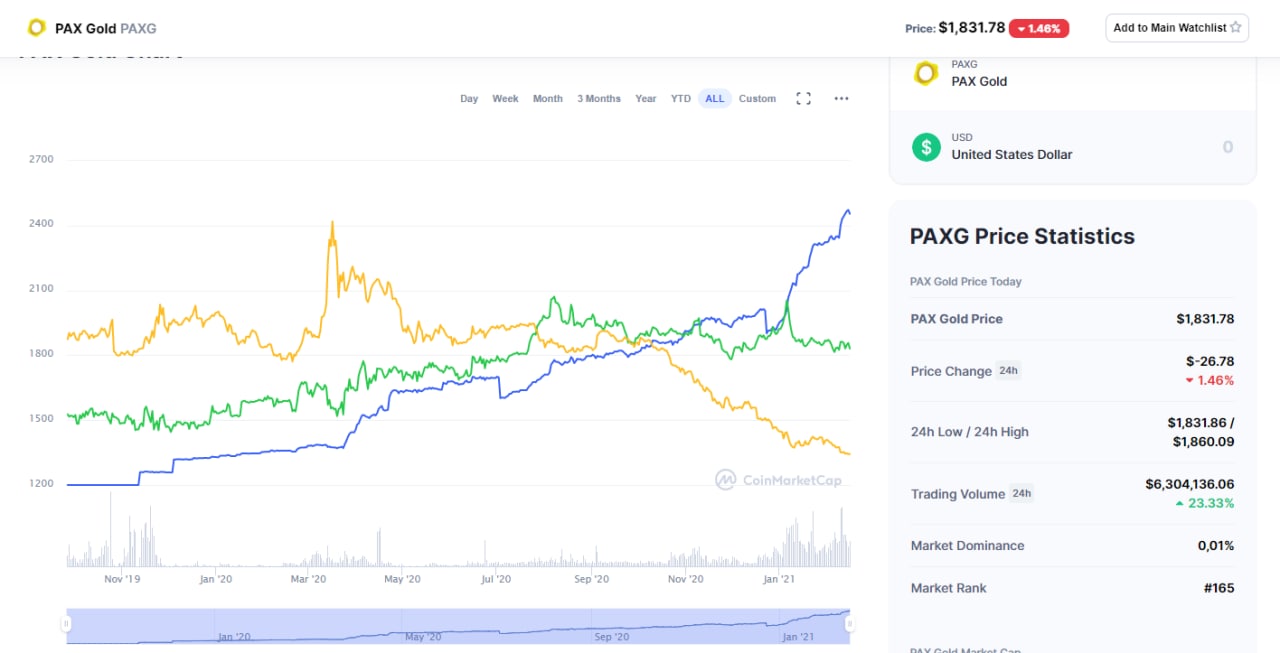
Task: Click the 24h badge next to Trading Volume
Action: pyautogui.click(x=1021, y=493)
